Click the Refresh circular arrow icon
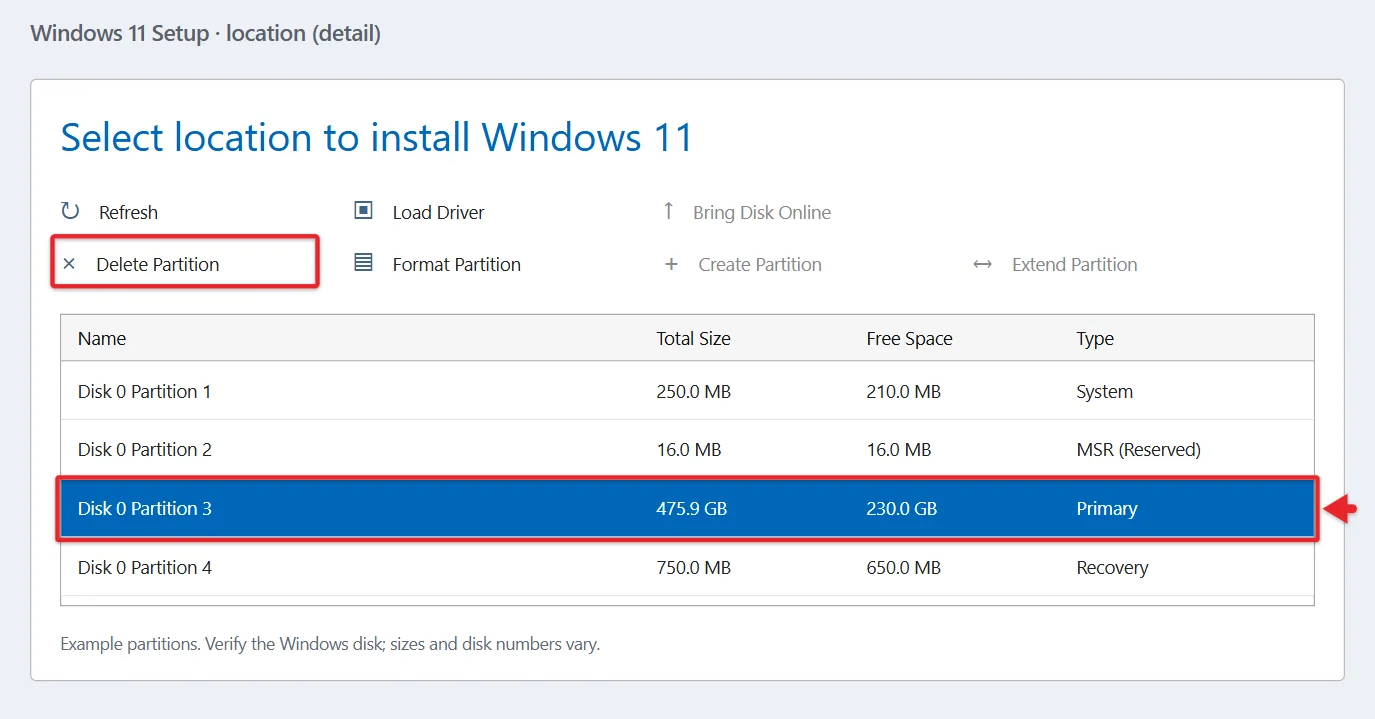 click(x=70, y=211)
